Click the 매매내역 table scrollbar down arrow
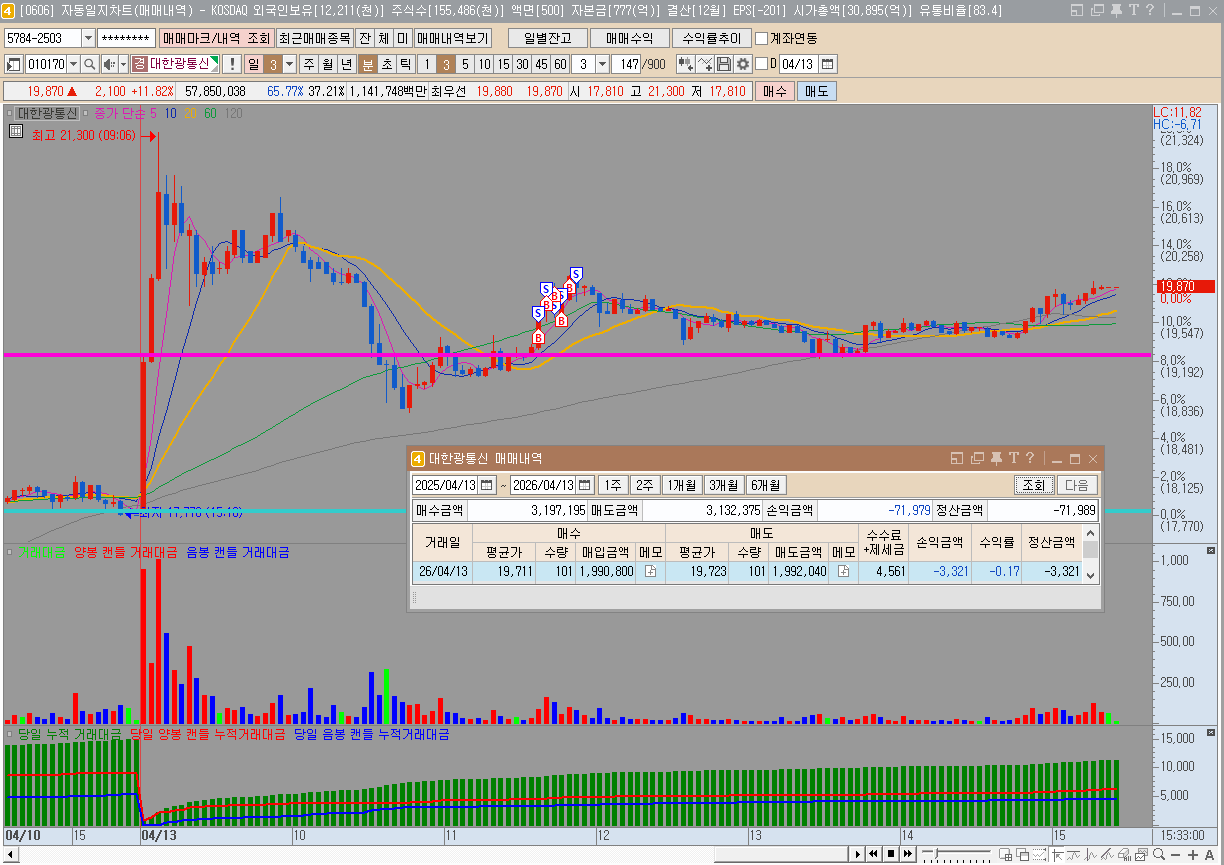Screen dimensions: 1224x865 pos(1091,575)
